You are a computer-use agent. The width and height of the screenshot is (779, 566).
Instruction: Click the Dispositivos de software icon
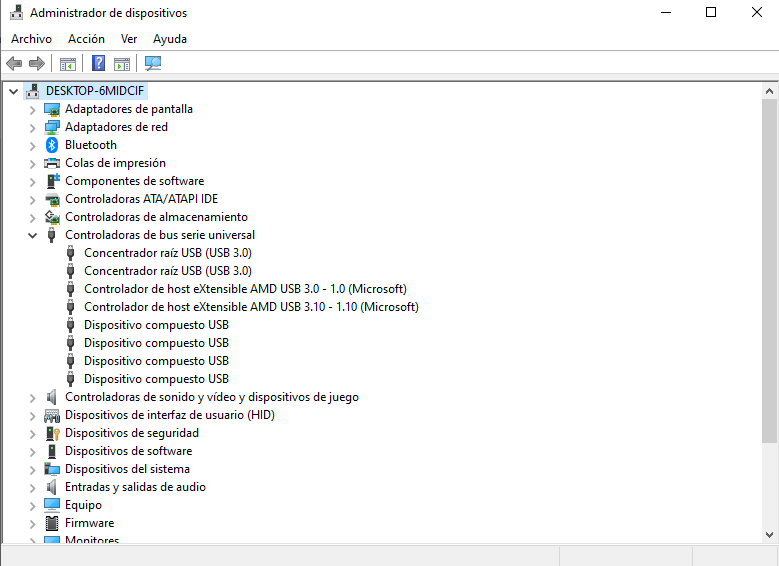click(52, 451)
